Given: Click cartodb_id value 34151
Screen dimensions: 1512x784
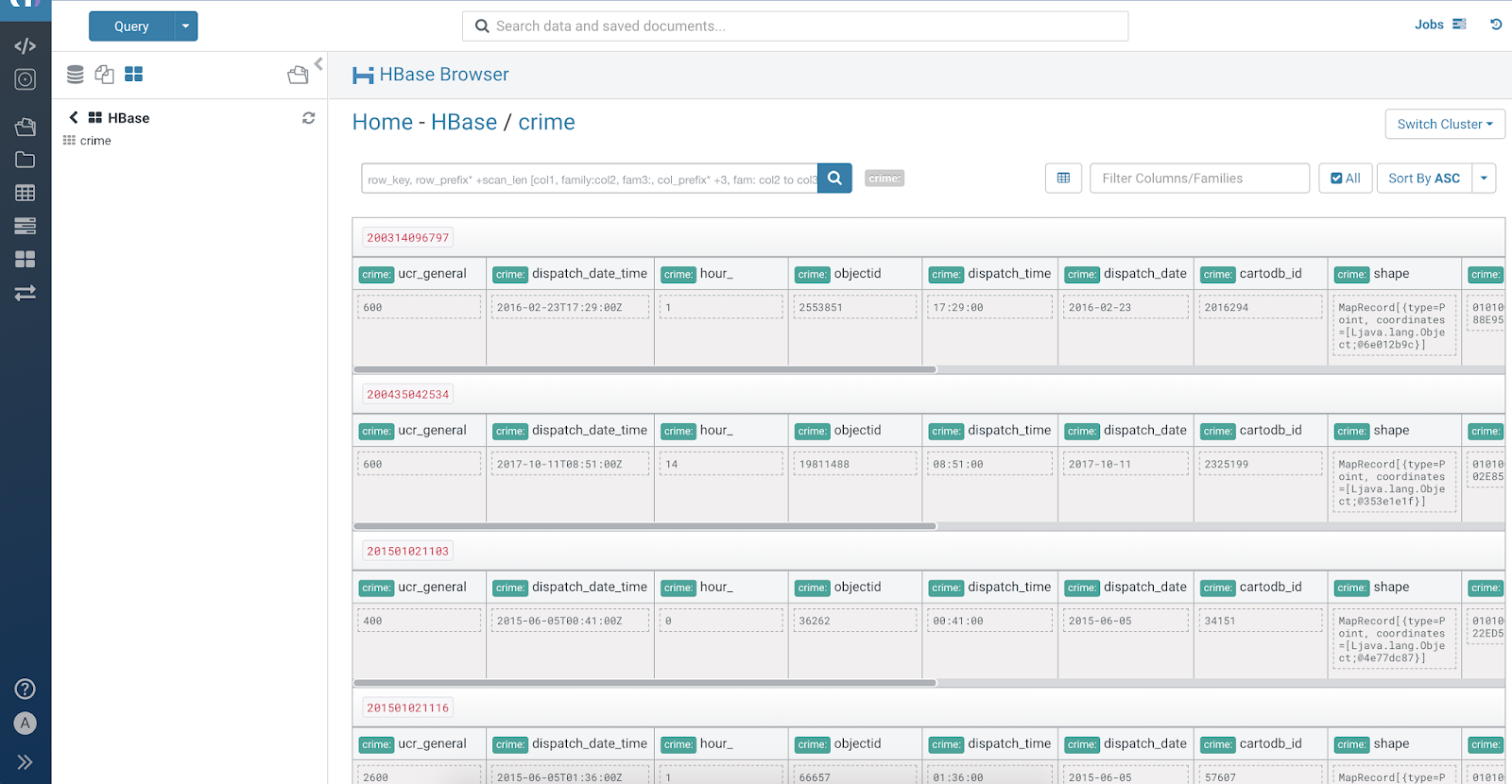Looking at the screenshot, I should tap(1260, 622).
